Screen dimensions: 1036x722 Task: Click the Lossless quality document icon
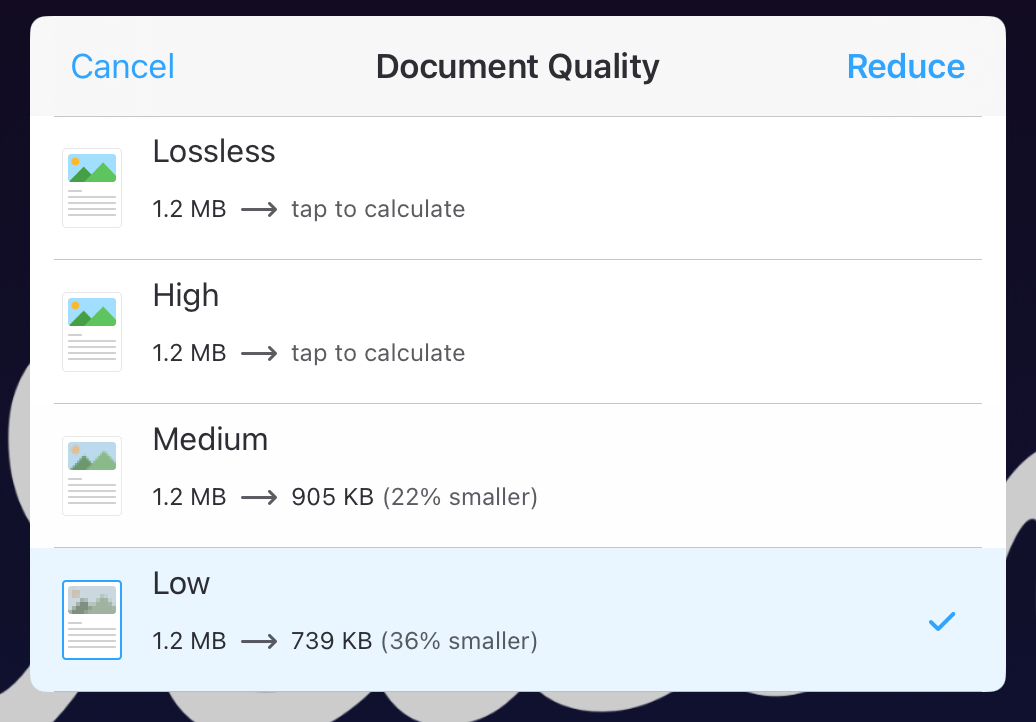92,188
